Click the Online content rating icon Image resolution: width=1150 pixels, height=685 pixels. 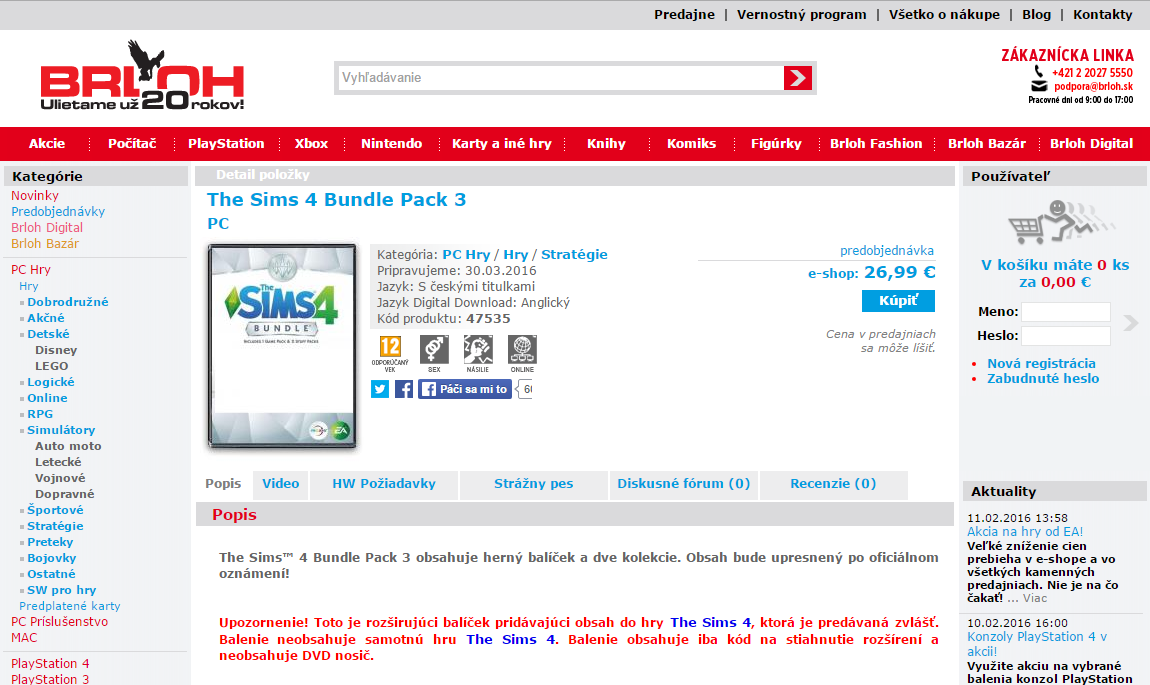[x=522, y=350]
